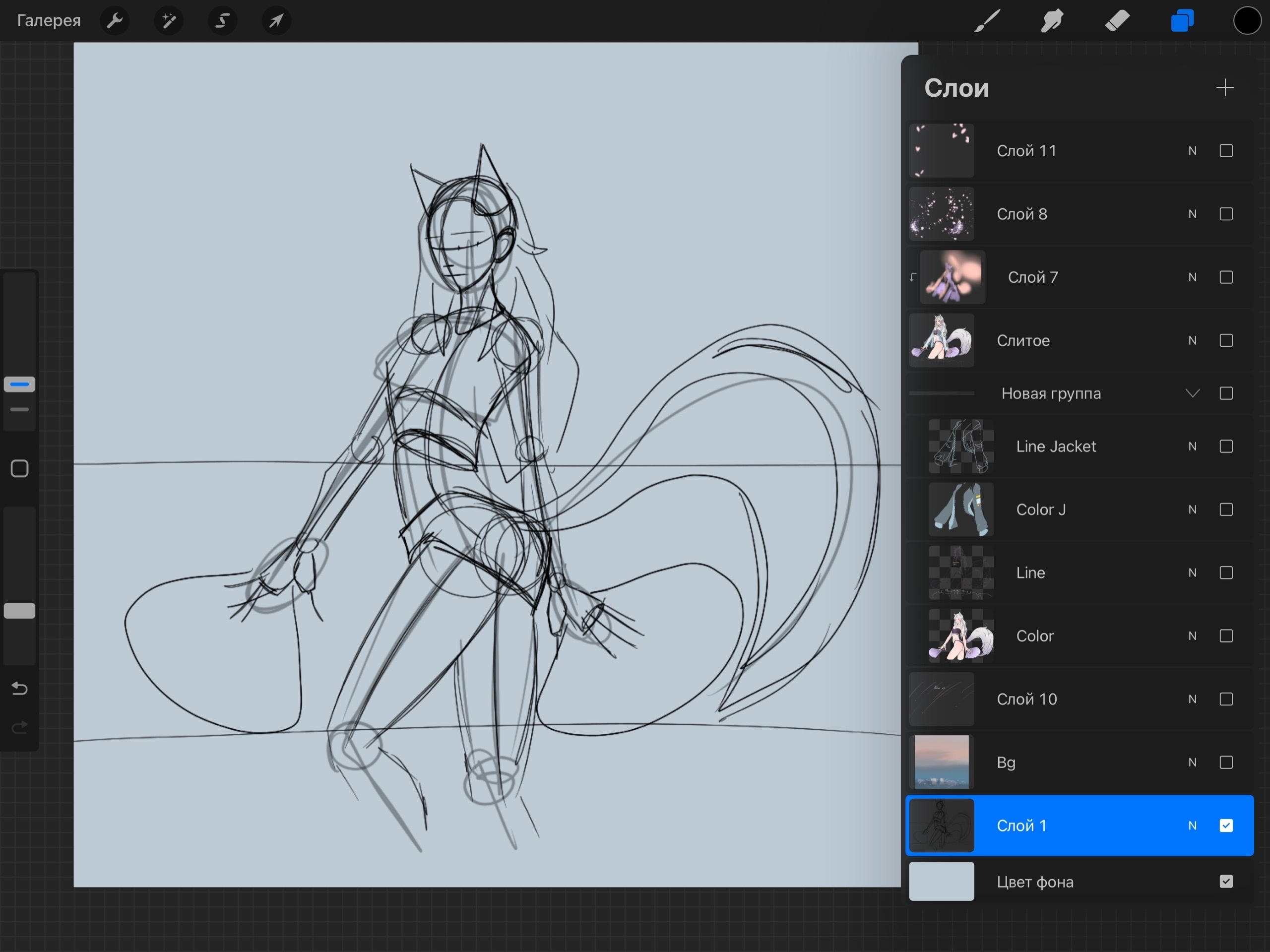Open the Adjustments magic wand menu
The height and width of the screenshot is (952, 1270).
[169, 21]
